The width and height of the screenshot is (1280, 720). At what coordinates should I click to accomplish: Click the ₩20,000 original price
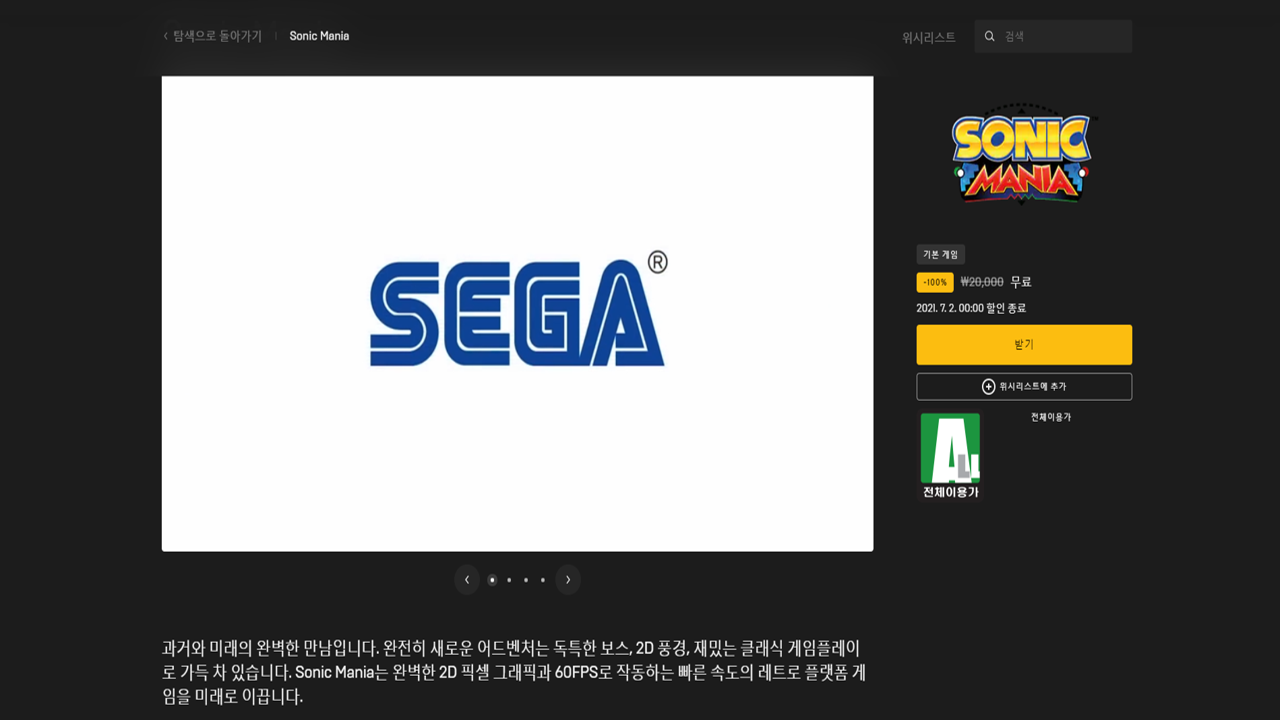982,282
